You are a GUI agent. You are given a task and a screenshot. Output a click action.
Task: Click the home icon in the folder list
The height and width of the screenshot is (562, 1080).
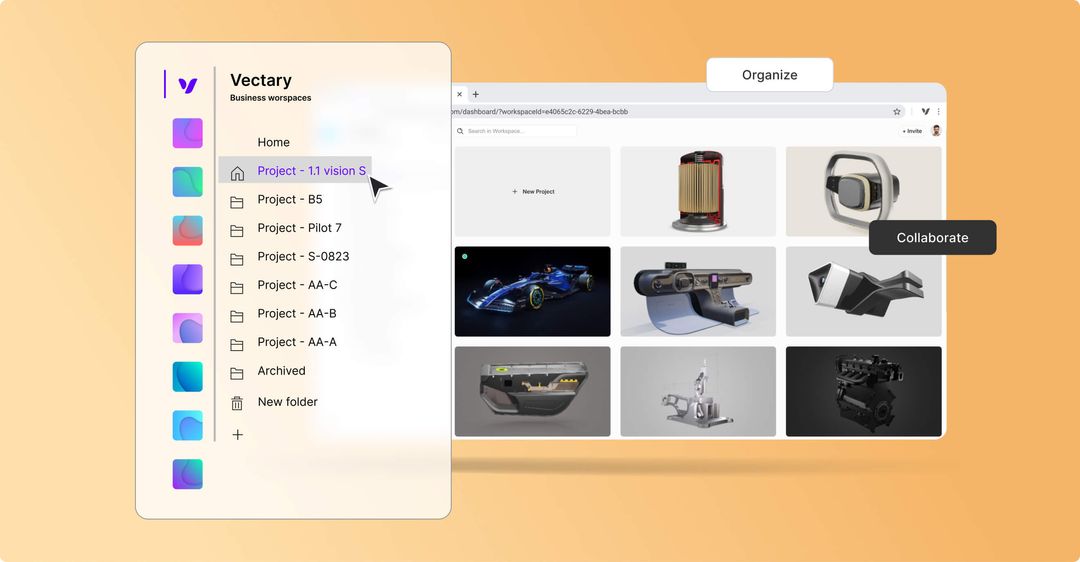(x=237, y=173)
